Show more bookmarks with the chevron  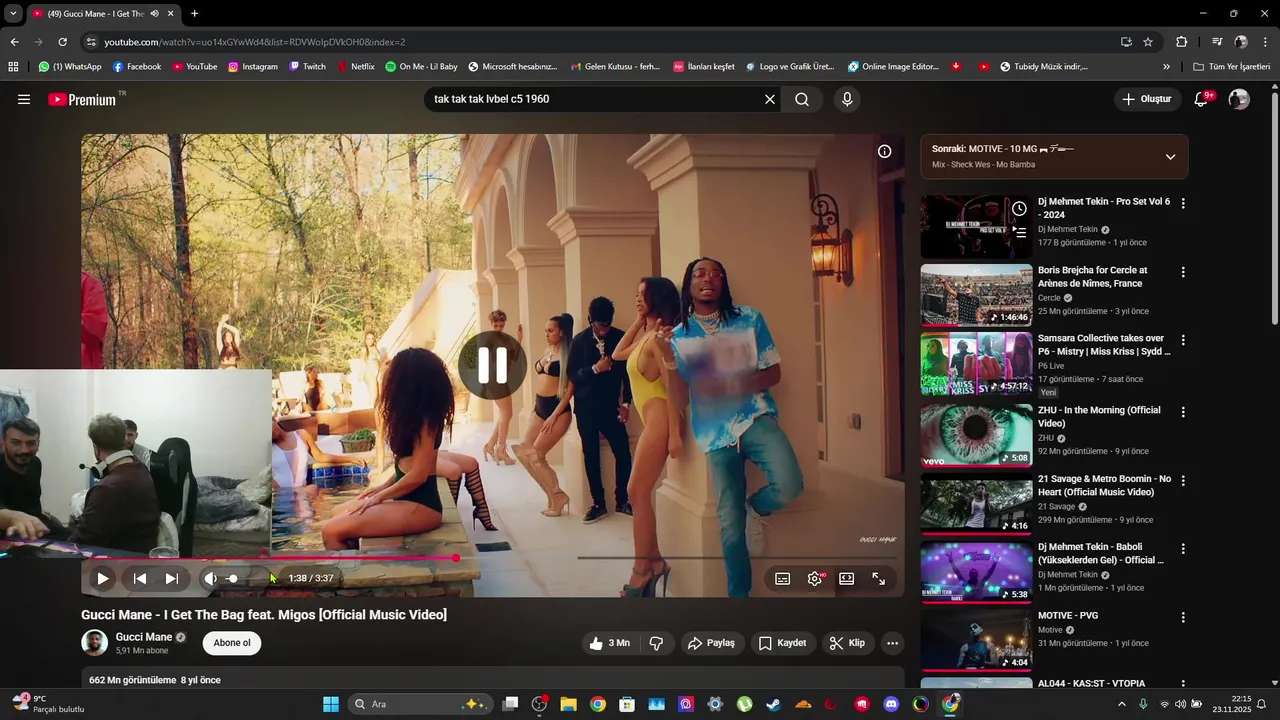(x=1166, y=67)
